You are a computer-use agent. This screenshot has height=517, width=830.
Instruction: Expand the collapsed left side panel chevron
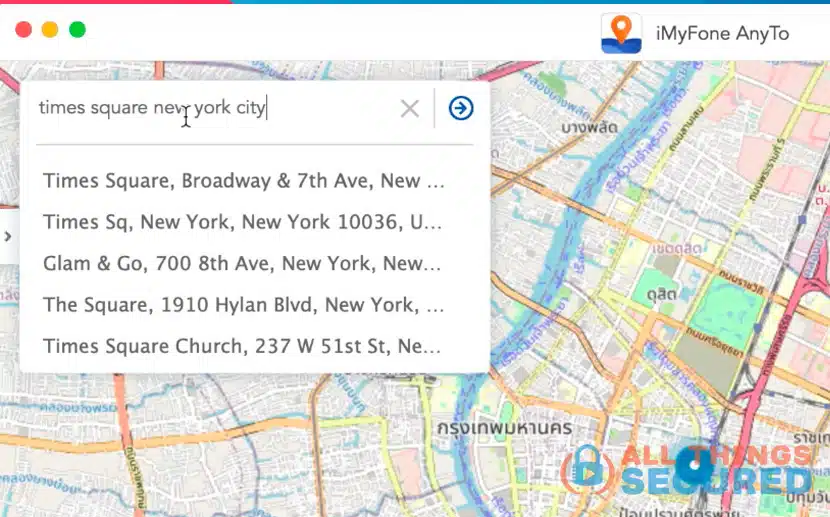pos(8,237)
